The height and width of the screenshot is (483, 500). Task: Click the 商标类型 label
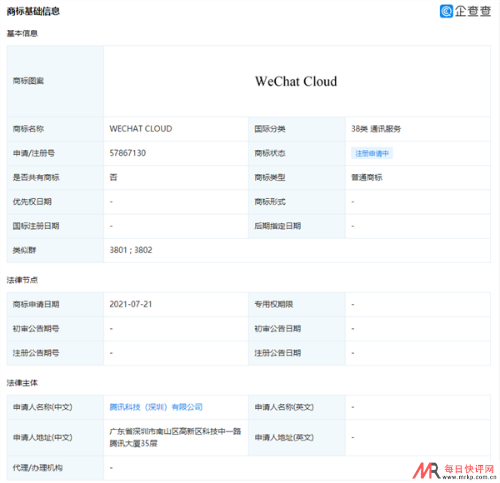pyautogui.click(x=270, y=177)
